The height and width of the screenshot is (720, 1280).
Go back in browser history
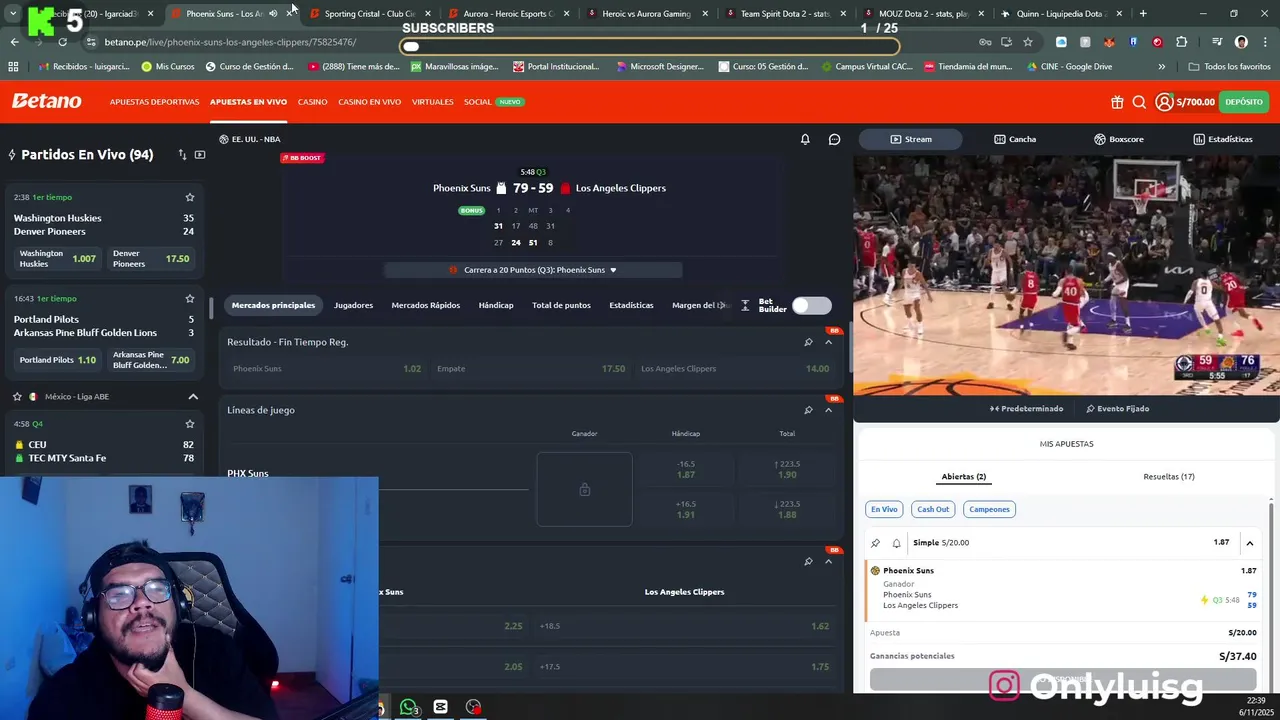click(x=14, y=42)
